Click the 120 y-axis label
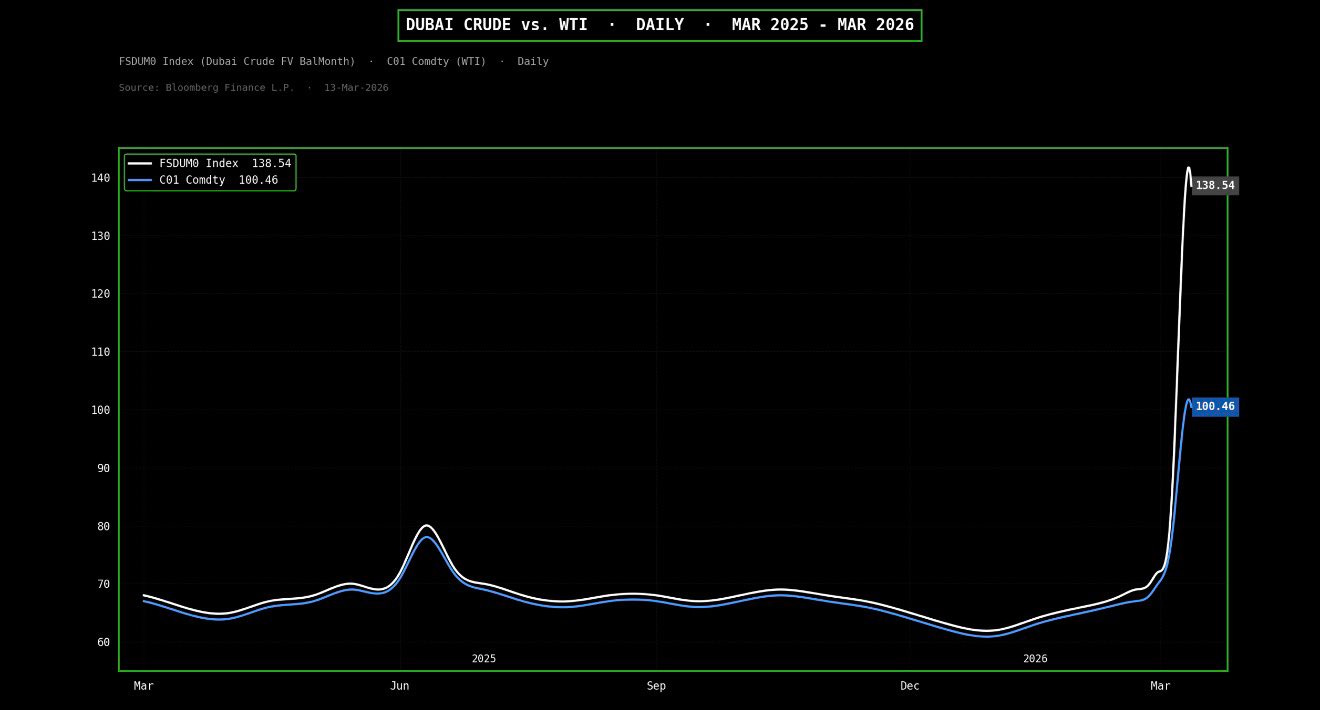1320x710 pixels. point(101,294)
